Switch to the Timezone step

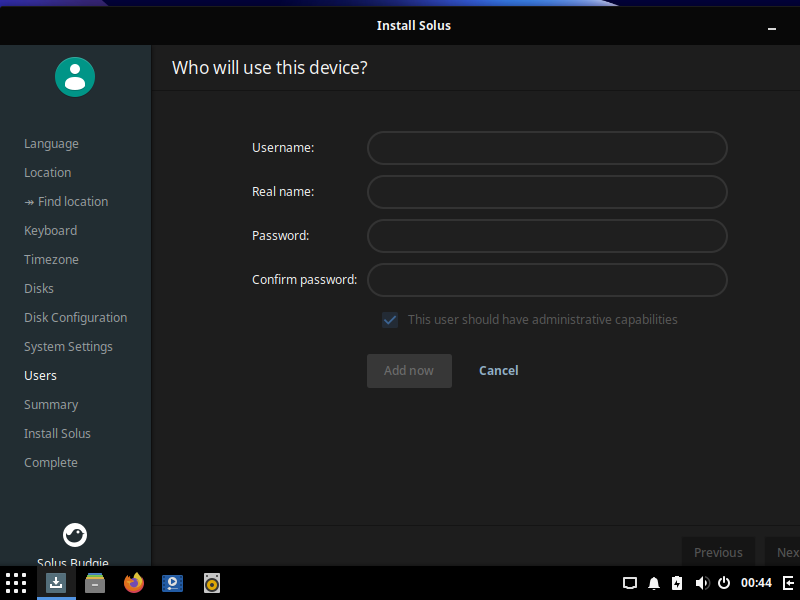pyautogui.click(x=52, y=260)
